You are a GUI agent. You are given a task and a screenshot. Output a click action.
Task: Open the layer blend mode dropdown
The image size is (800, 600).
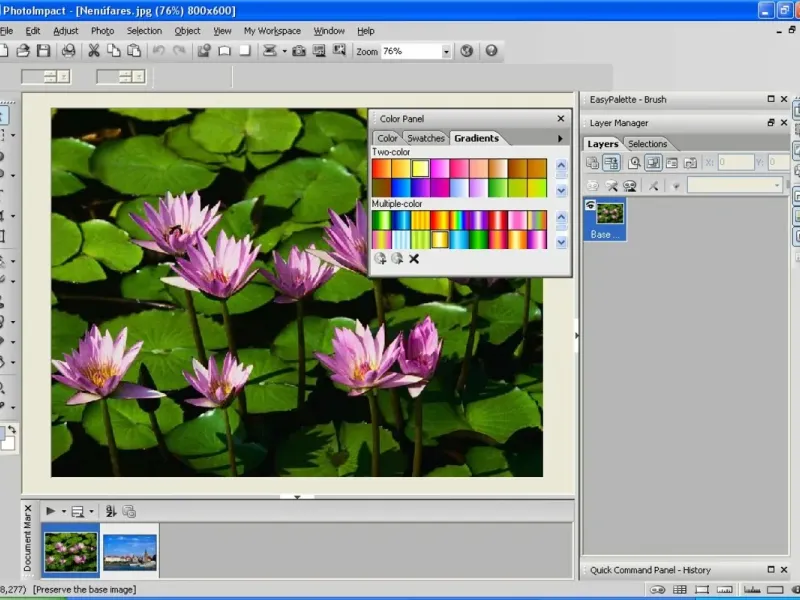(x=776, y=185)
